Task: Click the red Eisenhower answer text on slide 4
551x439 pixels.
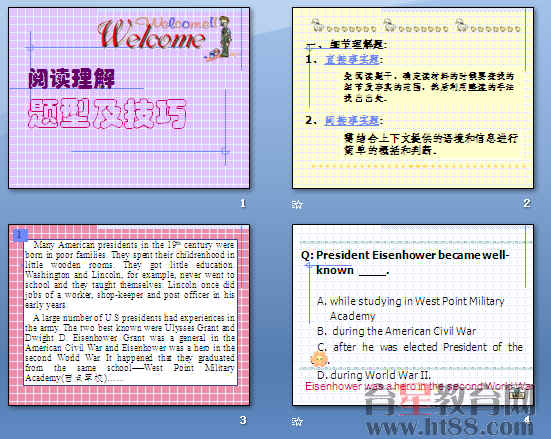Action: 419,386
